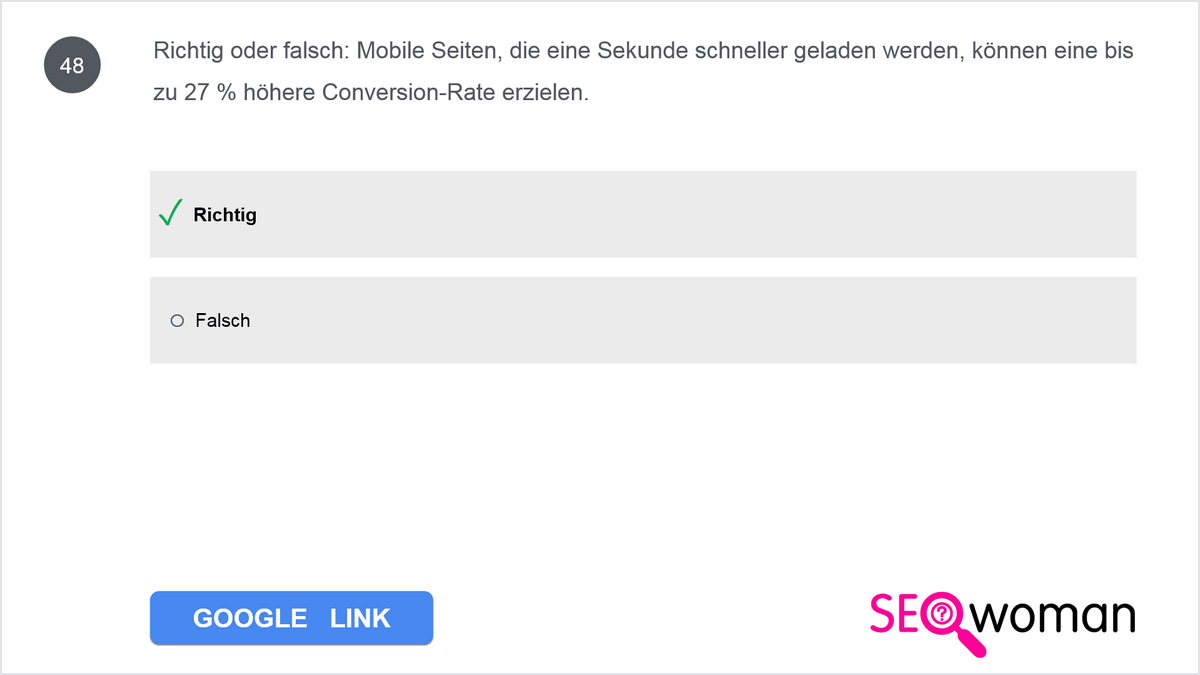Click the question number 48 badge
The width and height of the screenshot is (1200, 675).
[72, 66]
